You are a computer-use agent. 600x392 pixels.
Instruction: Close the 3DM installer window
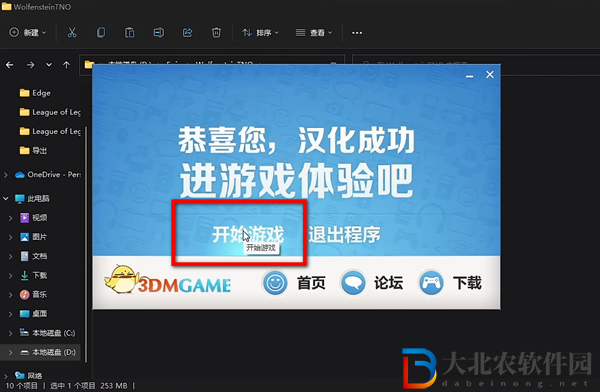pos(490,75)
